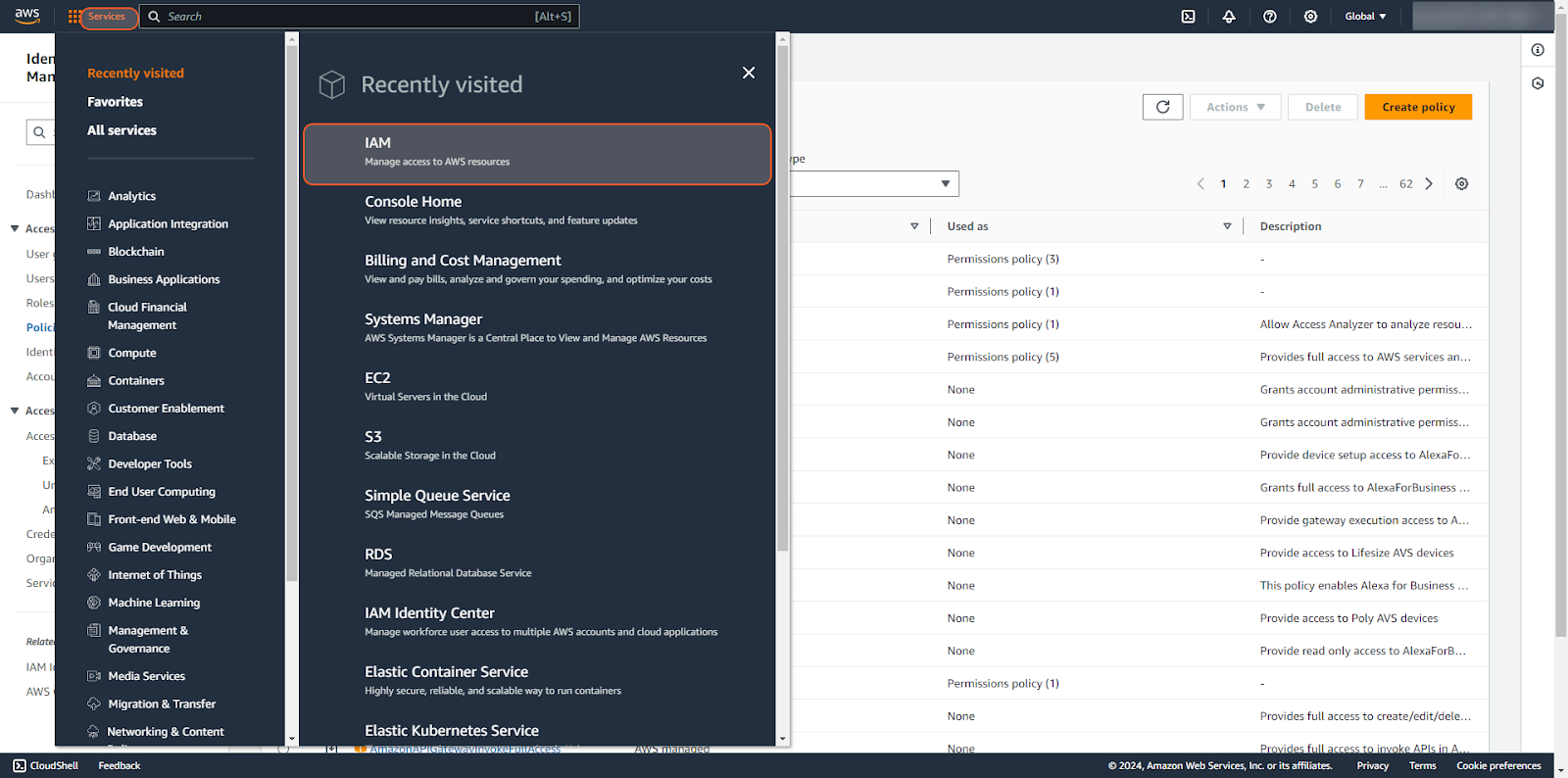Click the AWS logo home icon
The height and width of the screenshot is (778, 1568).
coord(27,17)
